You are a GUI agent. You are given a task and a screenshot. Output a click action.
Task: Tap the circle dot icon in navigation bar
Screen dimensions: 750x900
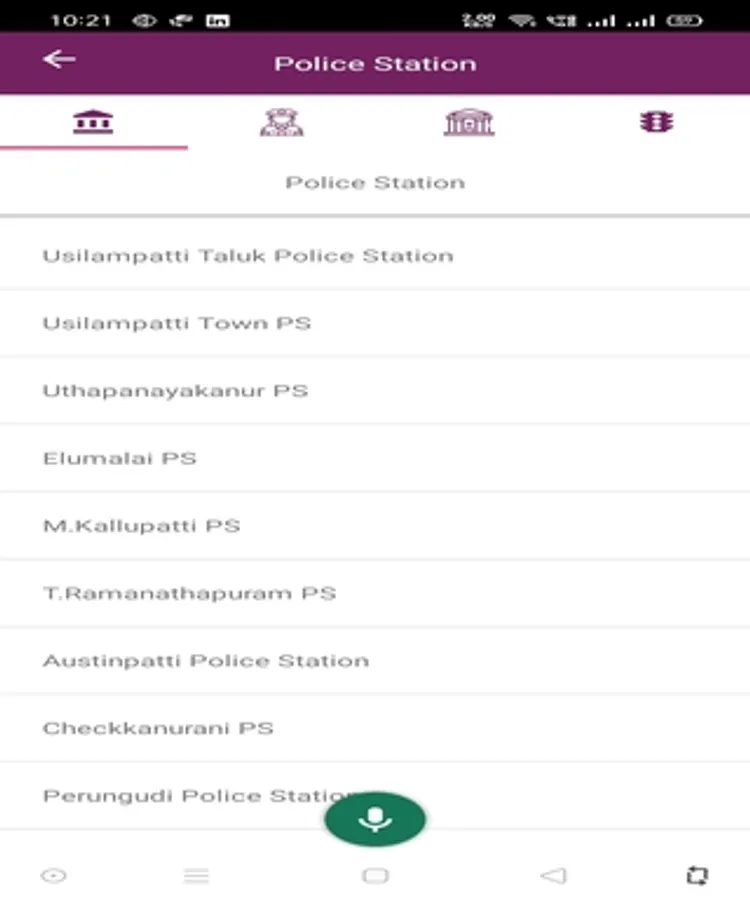click(x=54, y=875)
